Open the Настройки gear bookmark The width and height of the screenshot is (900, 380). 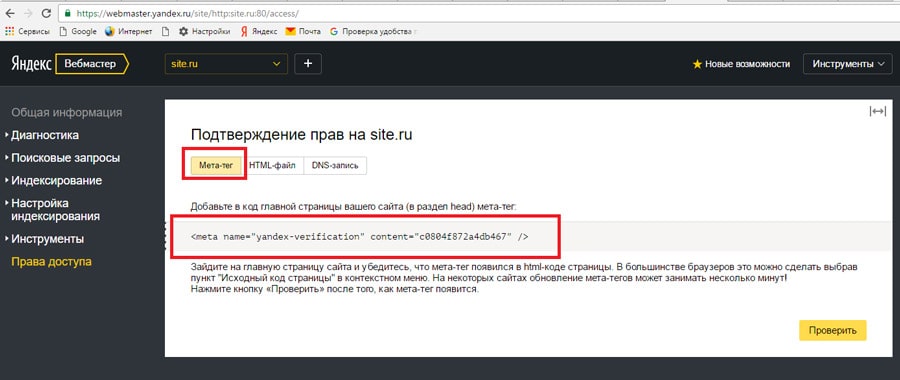click(204, 32)
